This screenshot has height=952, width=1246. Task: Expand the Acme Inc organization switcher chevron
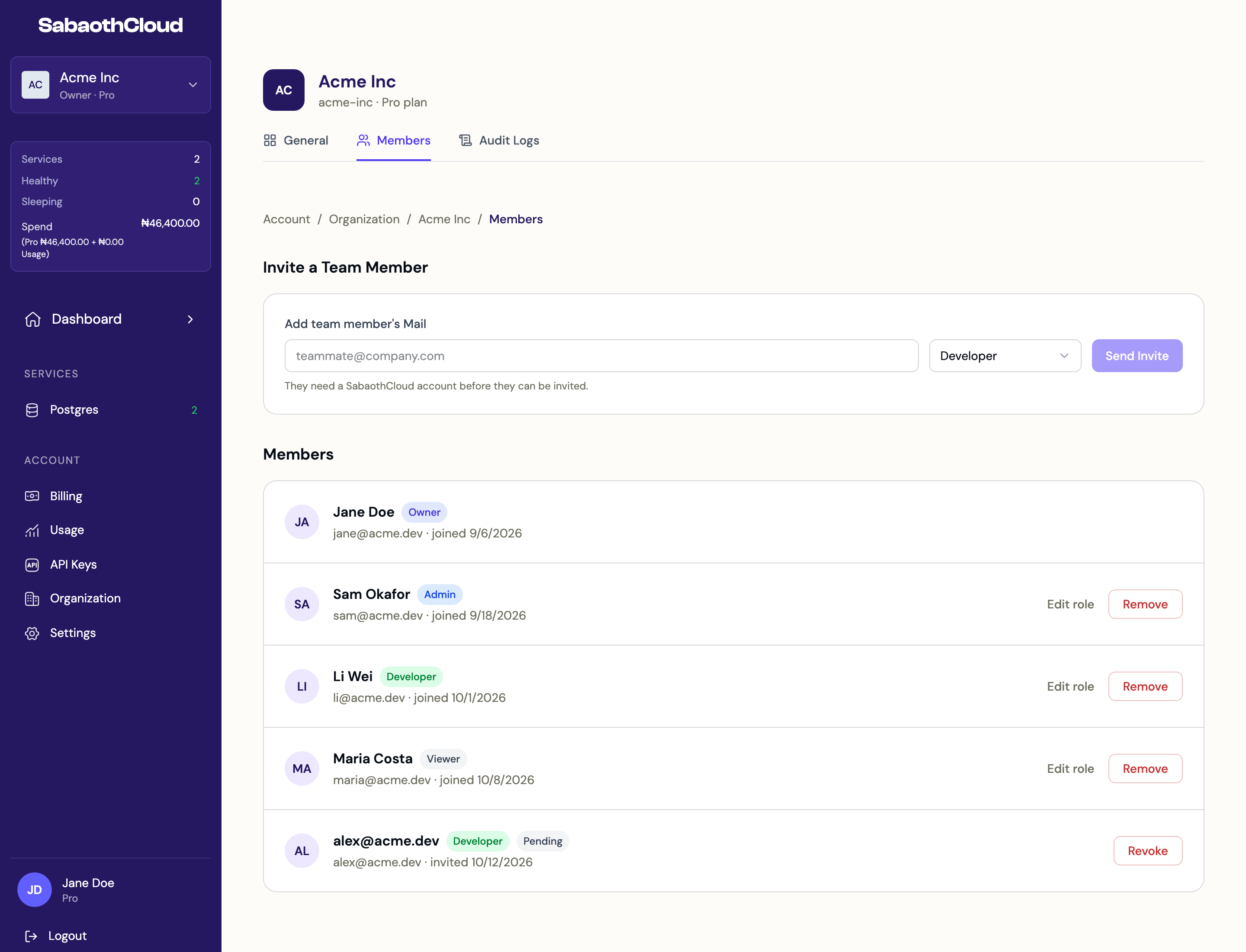(193, 85)
